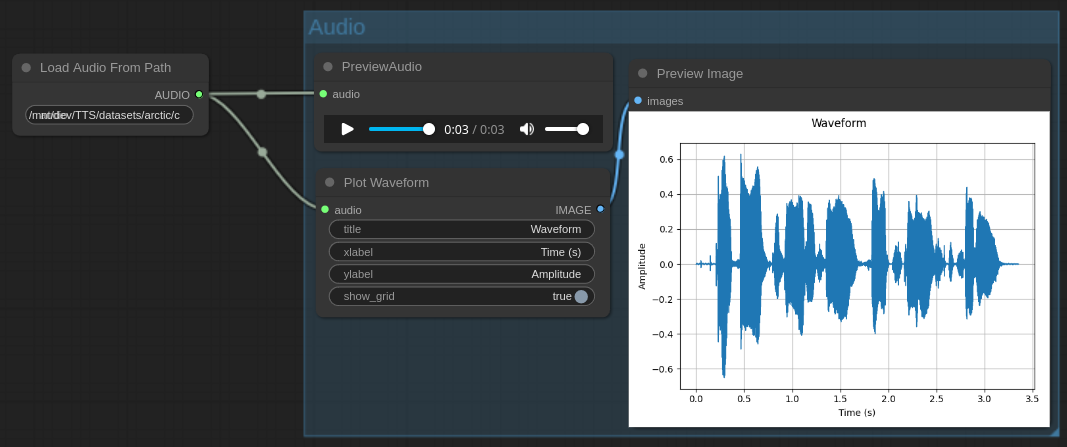Edit the xlabel field value
1067x447 pixels.
pos(462,252)
